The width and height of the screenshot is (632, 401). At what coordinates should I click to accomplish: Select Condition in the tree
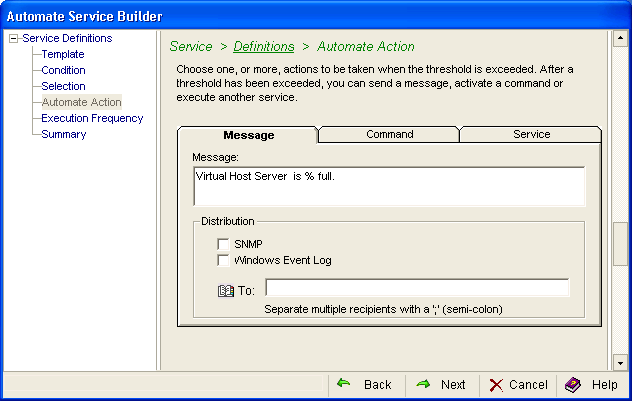pos(63,70)
